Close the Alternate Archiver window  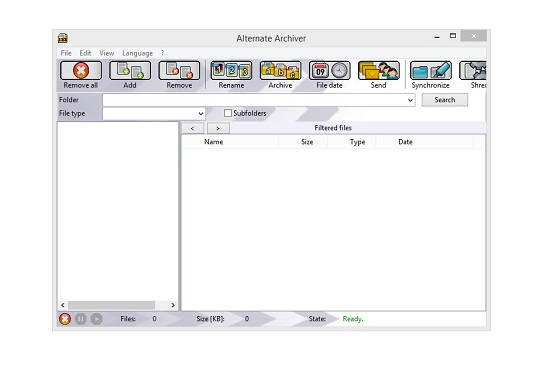474,36
